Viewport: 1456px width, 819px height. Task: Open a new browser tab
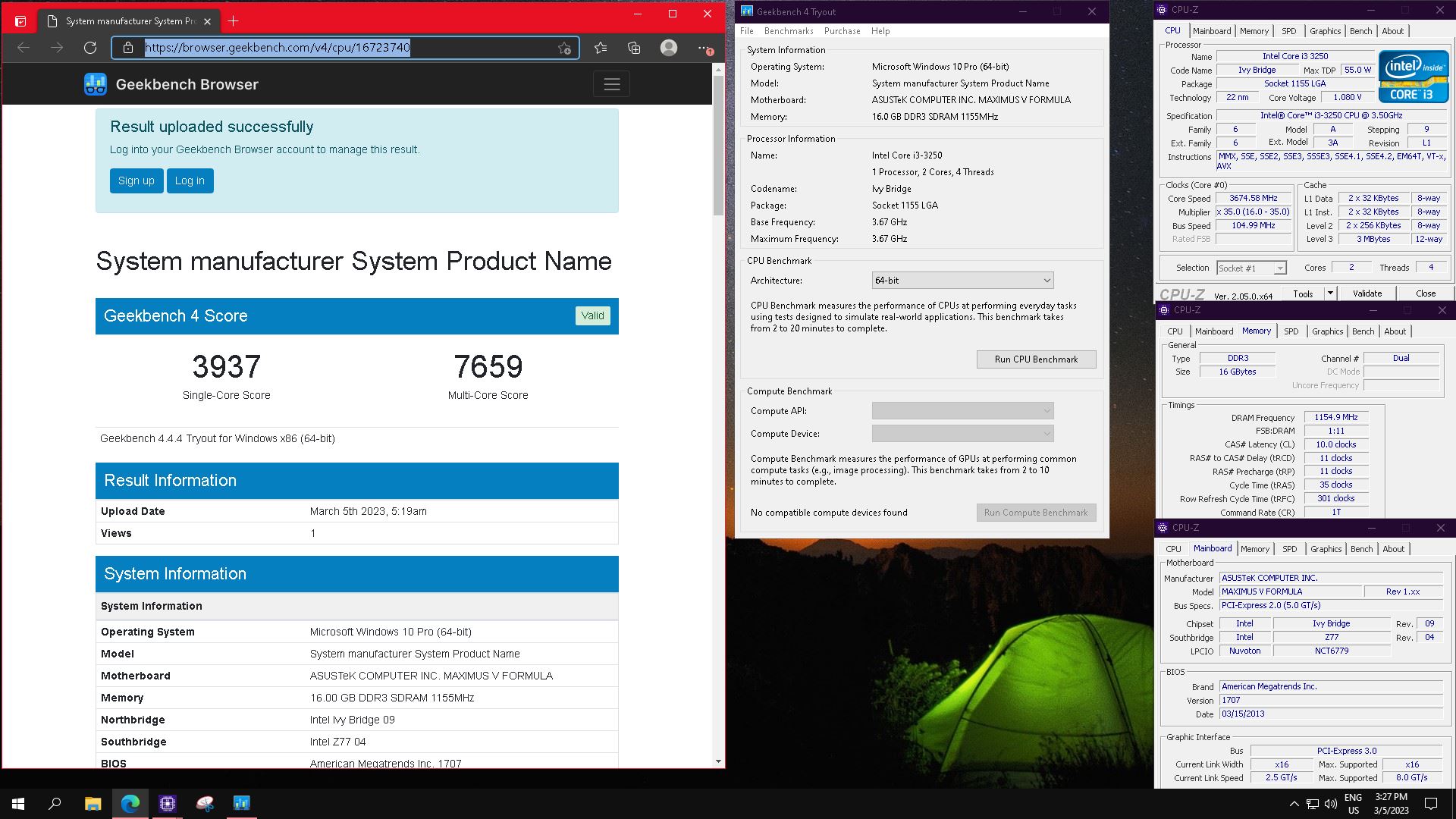[233, 20]
